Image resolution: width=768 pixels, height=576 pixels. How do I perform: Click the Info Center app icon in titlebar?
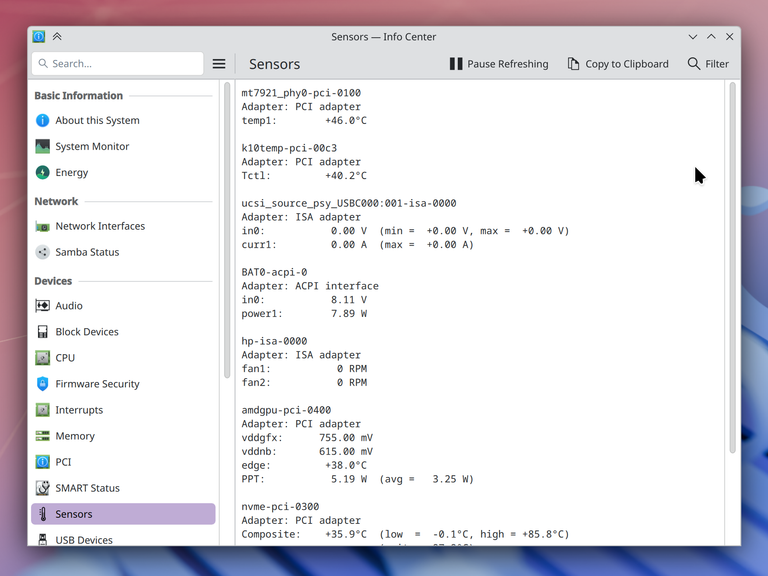click(39, 37)
